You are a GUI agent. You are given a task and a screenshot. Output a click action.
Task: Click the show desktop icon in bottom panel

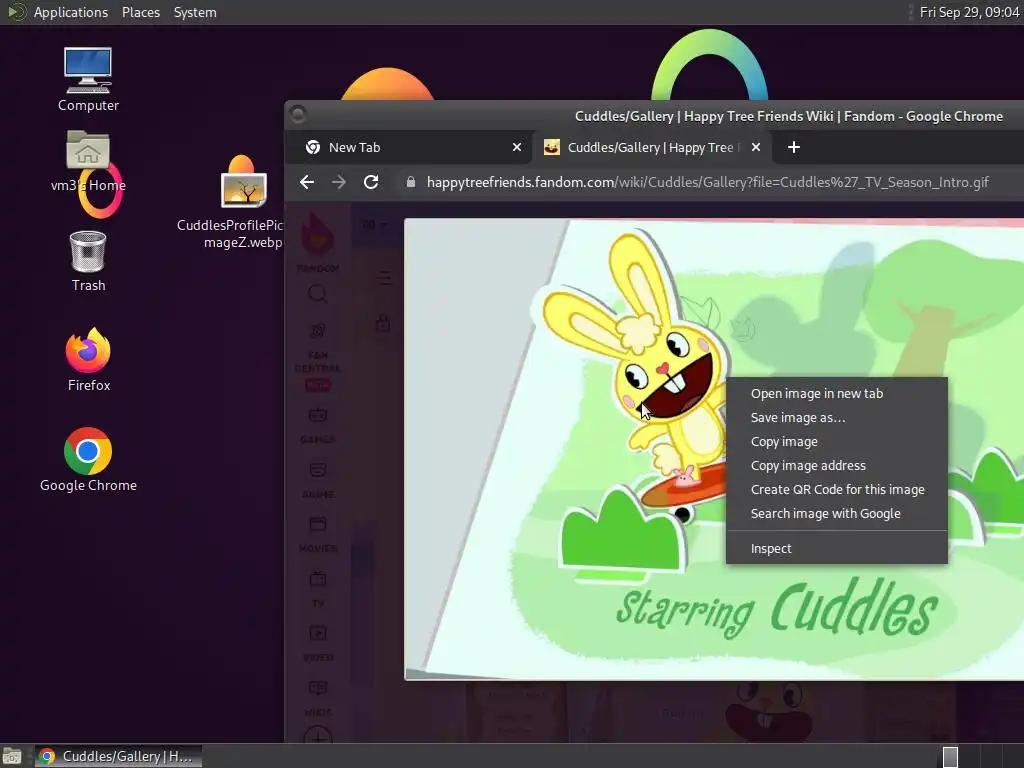[12, 756]
